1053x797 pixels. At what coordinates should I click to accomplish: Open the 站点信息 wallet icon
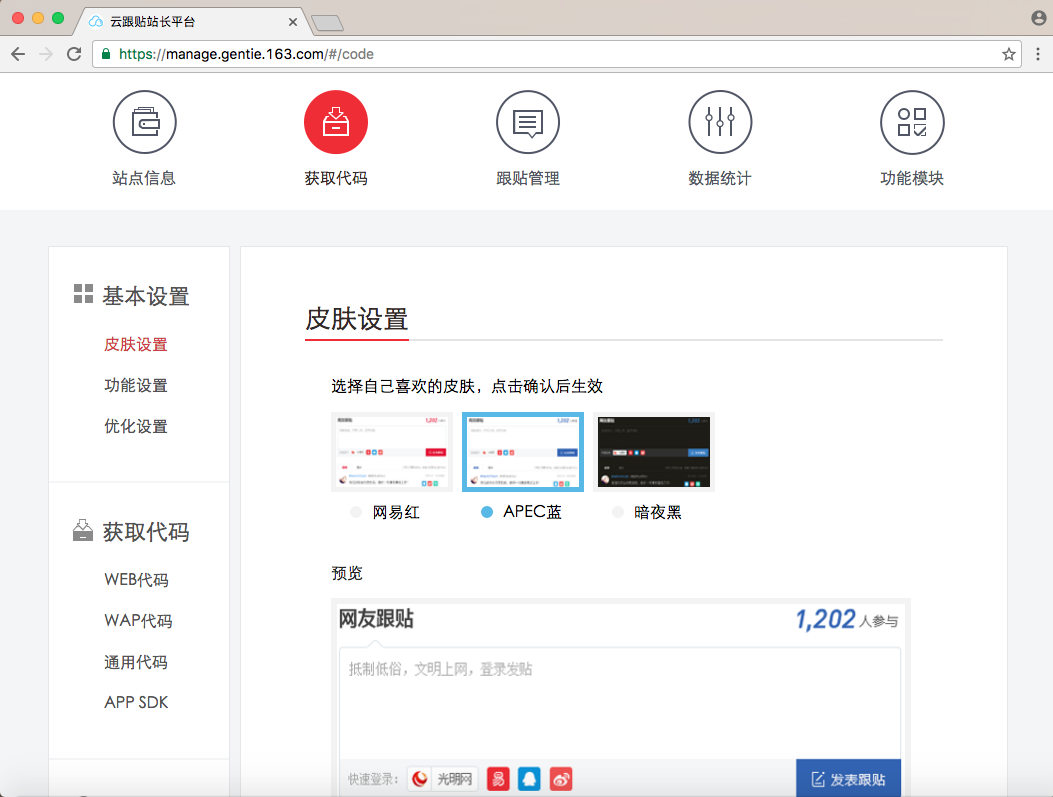145,122
